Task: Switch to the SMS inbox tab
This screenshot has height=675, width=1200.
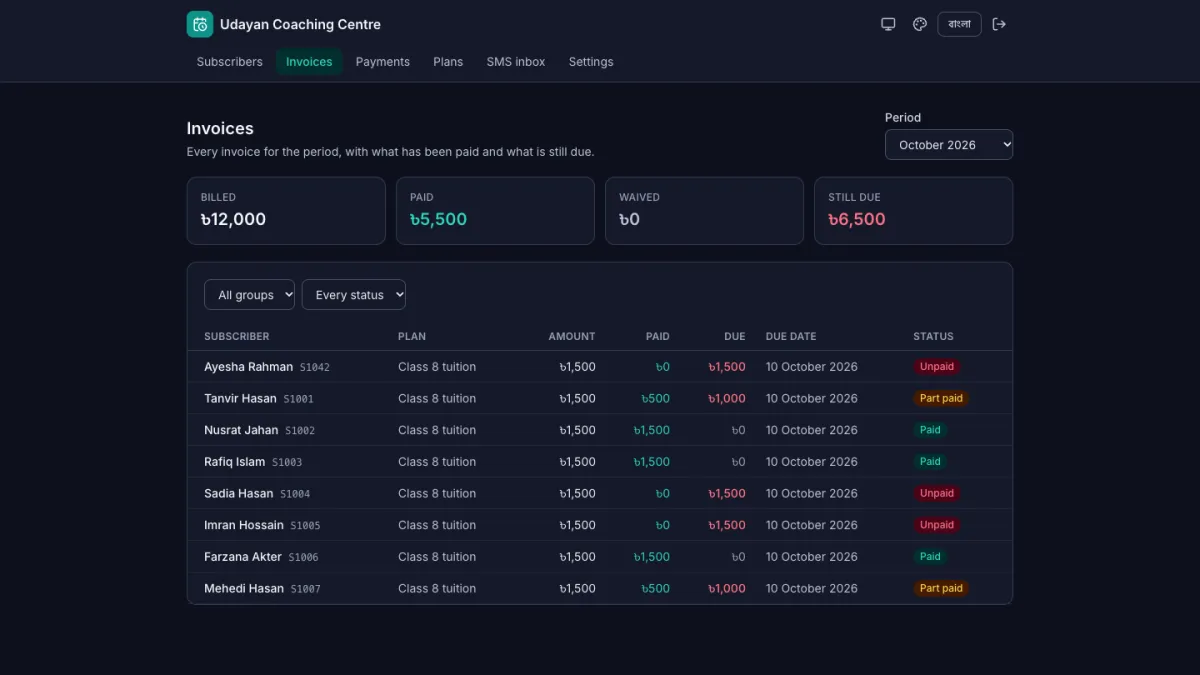Action: point(516,62)
